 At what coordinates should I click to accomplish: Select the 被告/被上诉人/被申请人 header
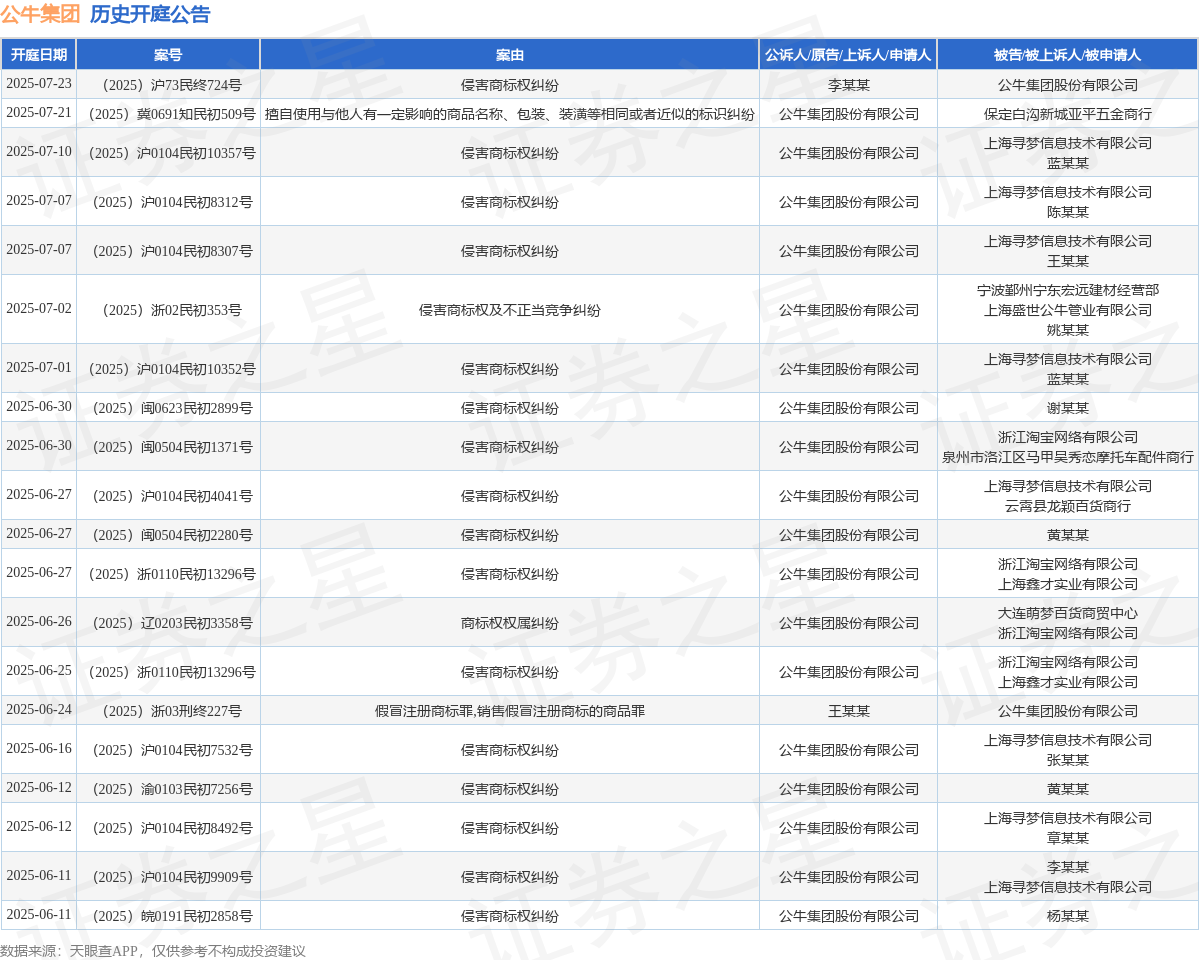point(1067,55)
